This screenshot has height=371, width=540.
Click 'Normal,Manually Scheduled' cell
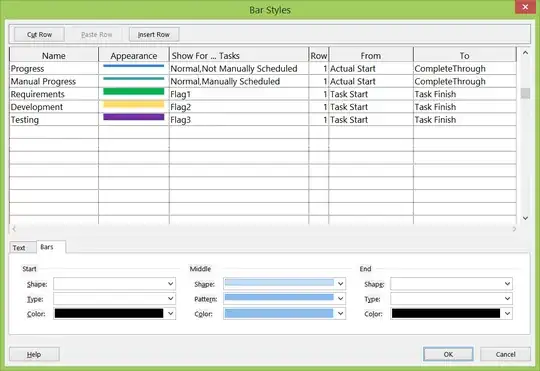coord(239,81)
